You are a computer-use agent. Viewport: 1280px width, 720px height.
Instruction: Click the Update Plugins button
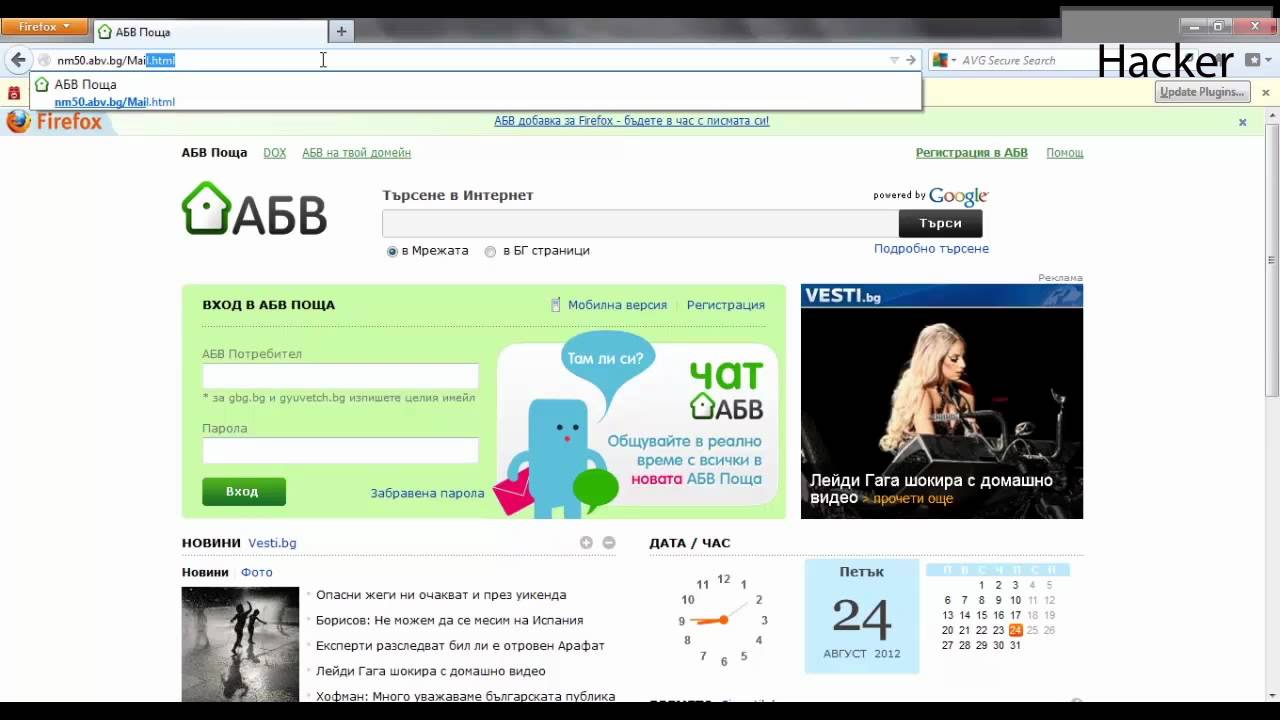1201,92
